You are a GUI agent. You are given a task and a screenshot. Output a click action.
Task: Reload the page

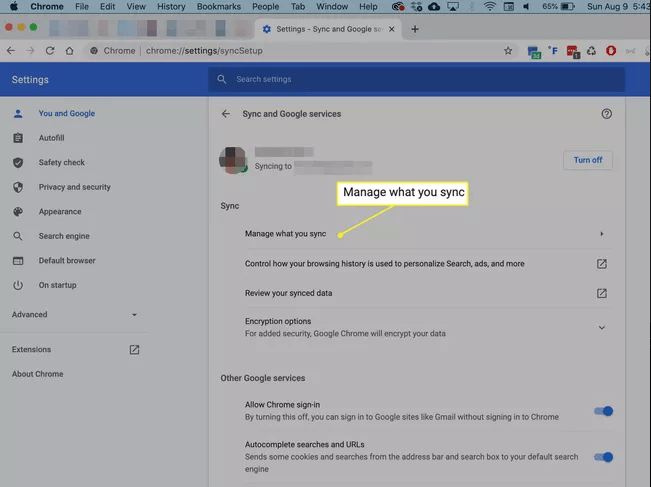point(50,51)
